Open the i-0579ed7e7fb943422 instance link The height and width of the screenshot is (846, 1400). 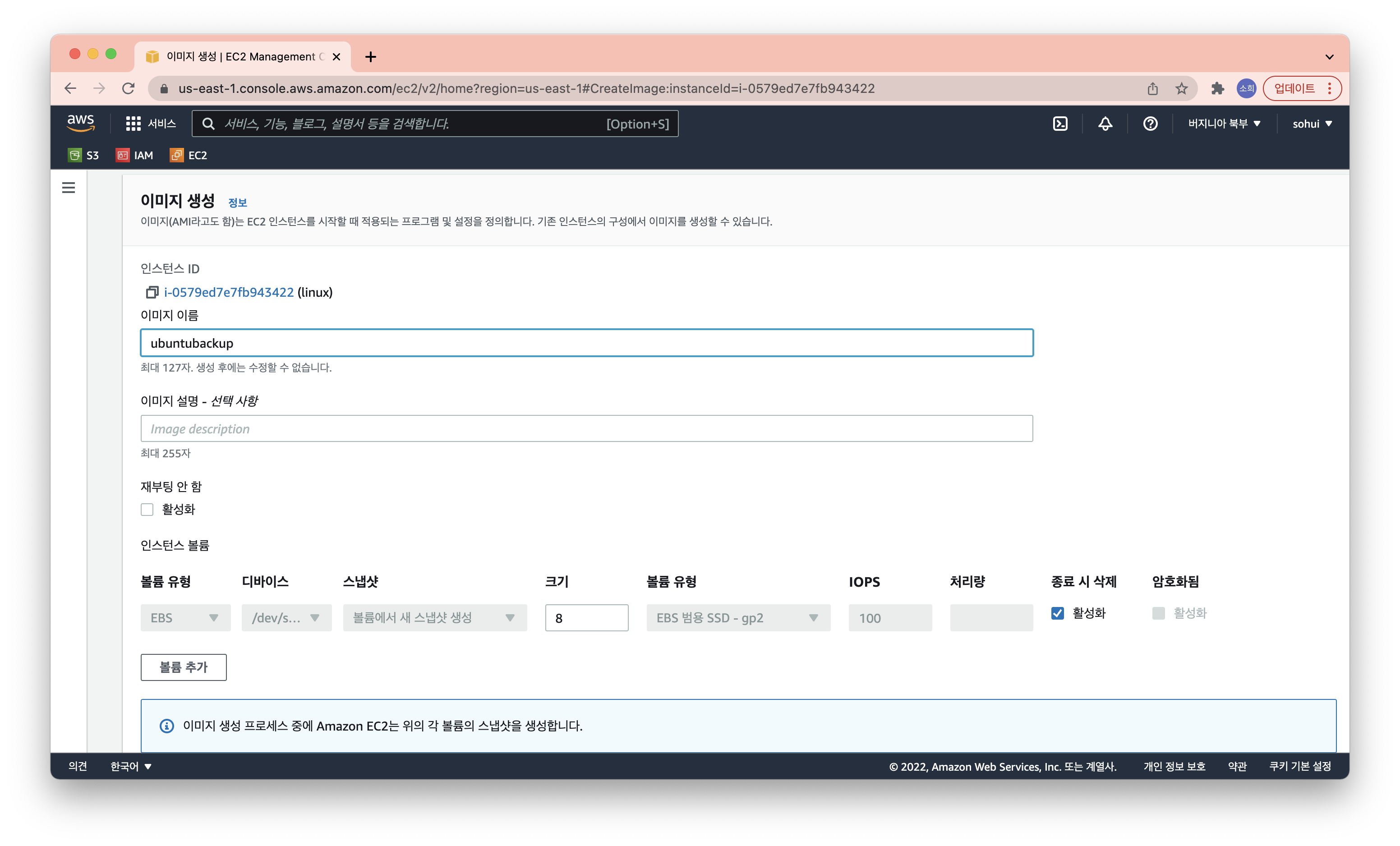click(x=228, y=292)
